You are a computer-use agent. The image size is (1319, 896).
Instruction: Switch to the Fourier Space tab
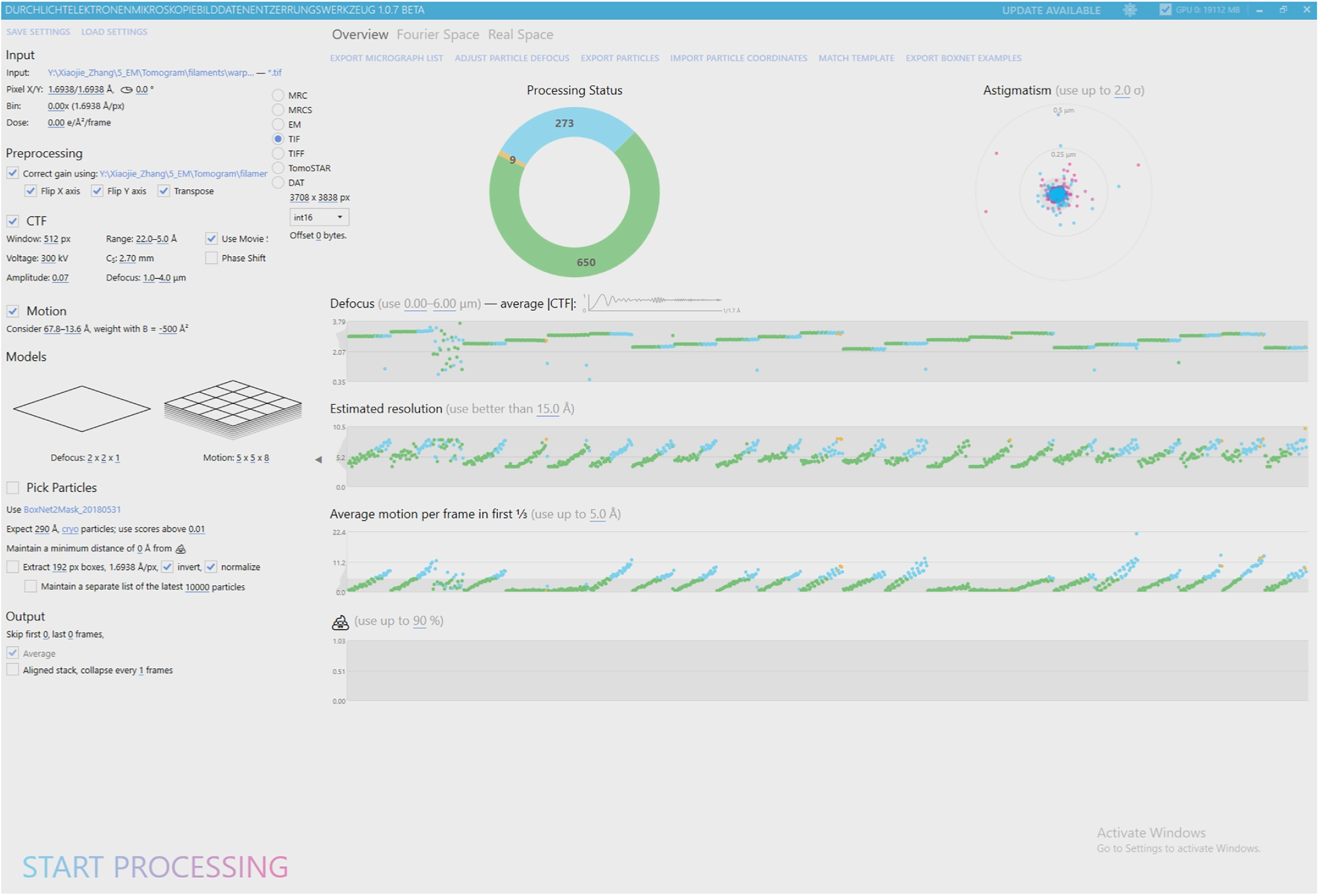tap(437, 35)
